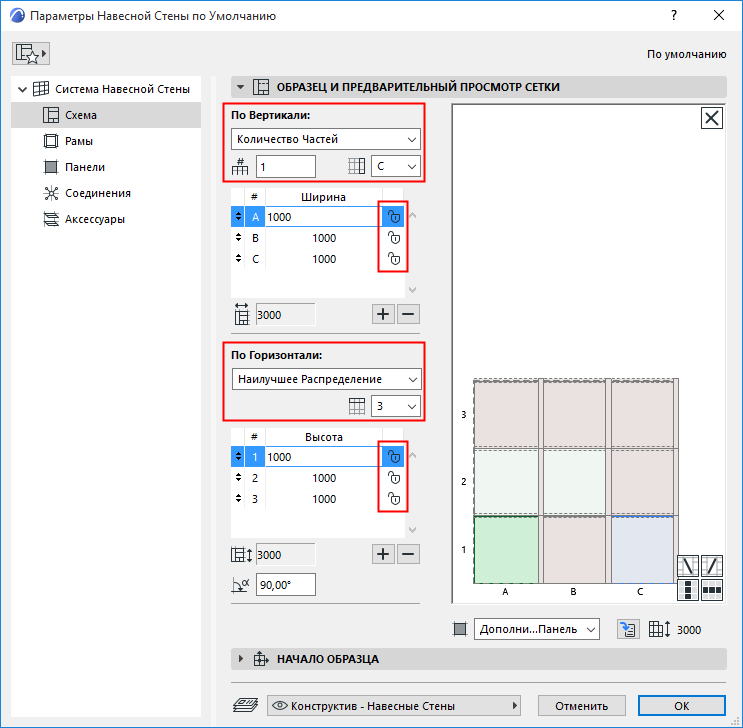The image size is (743, 728).
Task: Select the blue panel C1 in preview
Action: click(642, 550)
